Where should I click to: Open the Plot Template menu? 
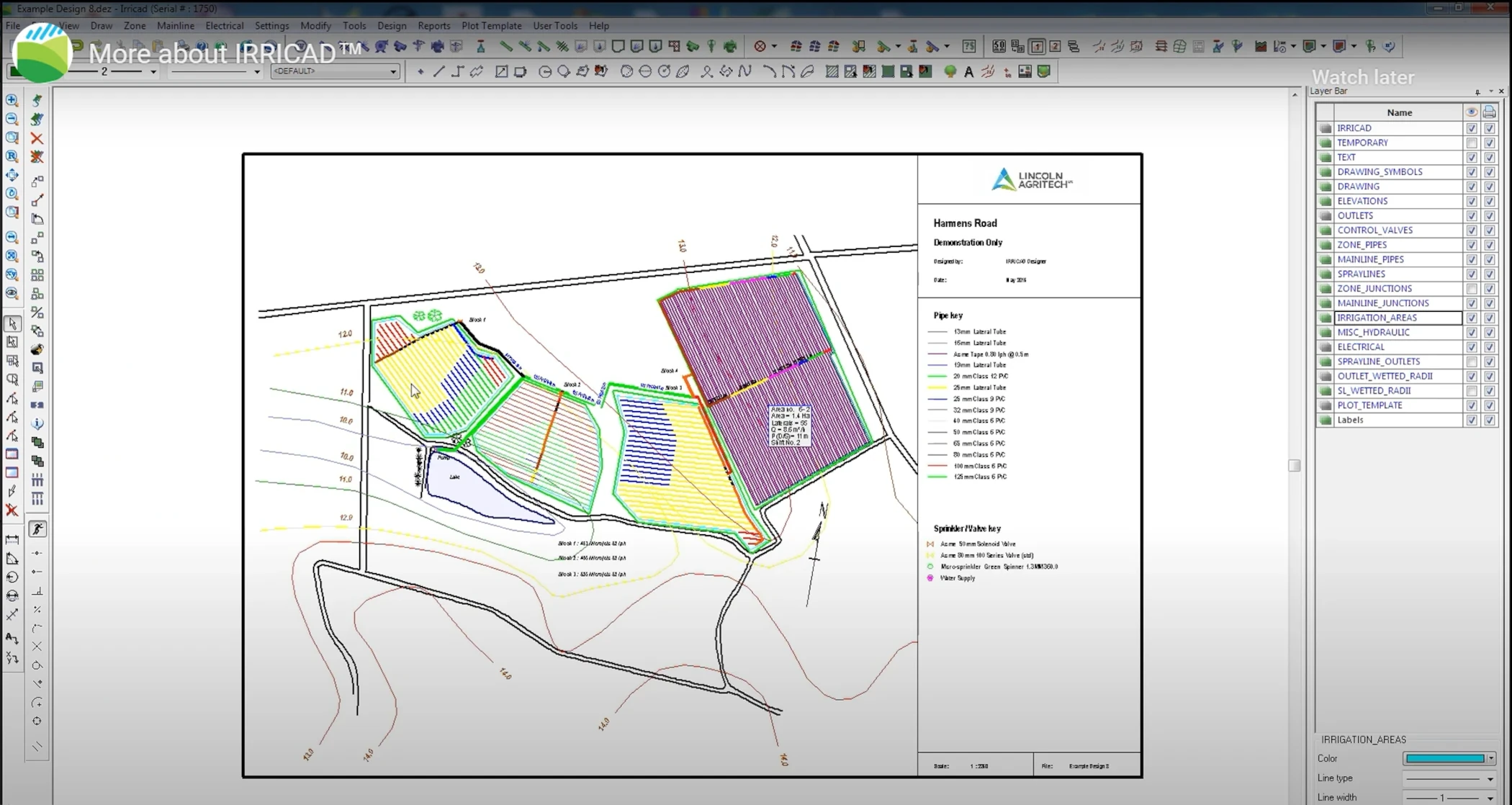pyautogui.click(x=491, y=25)
